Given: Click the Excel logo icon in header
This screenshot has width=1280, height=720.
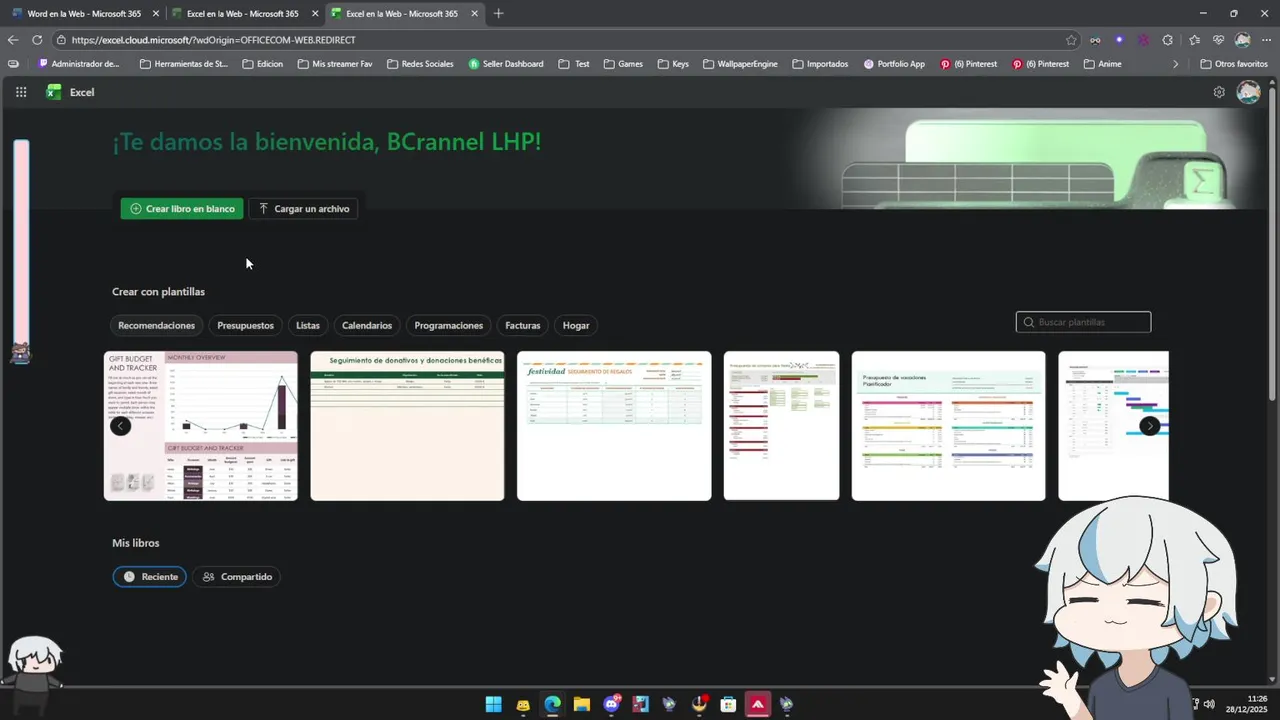Looking at the screenshot, I should 54,92.
